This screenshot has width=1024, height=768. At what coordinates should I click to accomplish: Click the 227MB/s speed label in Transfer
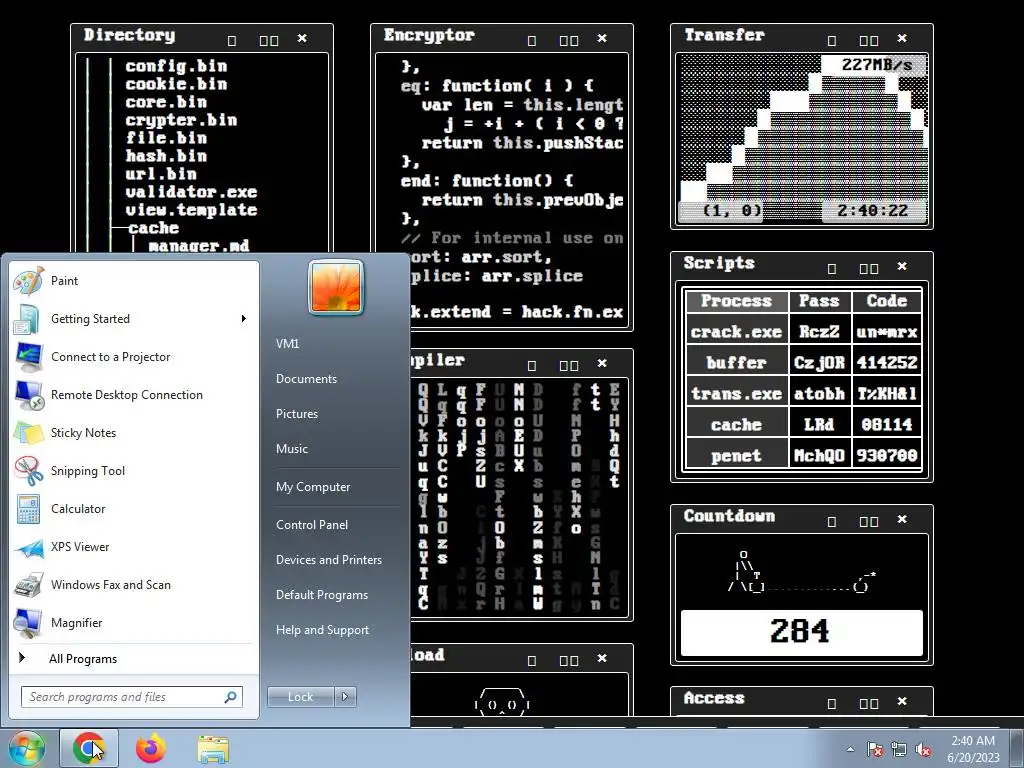(876, 65)
